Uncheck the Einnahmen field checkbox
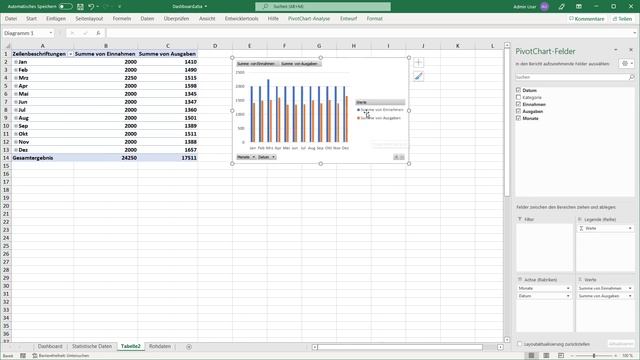The image size is (640, 360). click(x=518, y=104)
